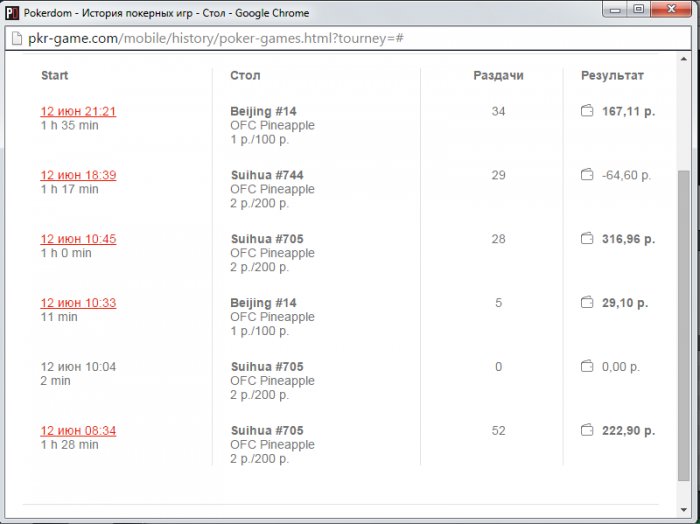Click hands count 28
The height and width of the screenshot is (524, 700).
click(498, 239)
